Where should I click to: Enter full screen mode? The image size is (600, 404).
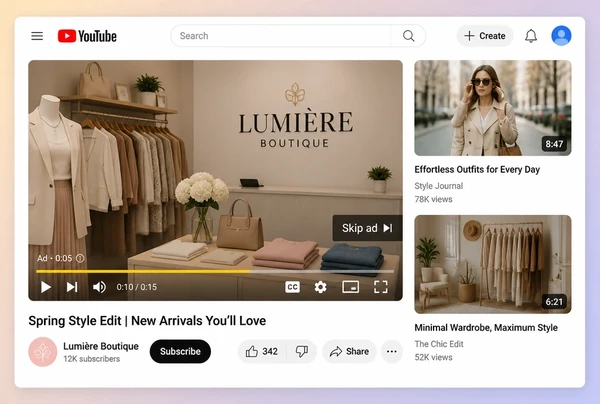[x=380, y=287]
